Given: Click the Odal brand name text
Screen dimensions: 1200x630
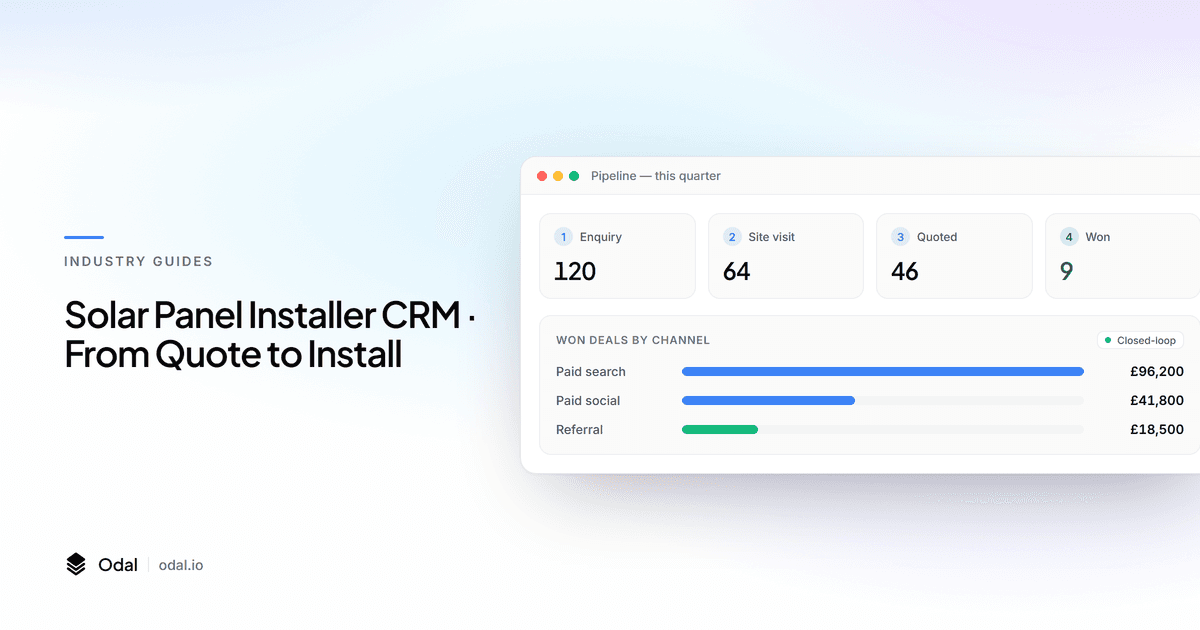Looking at the screenshot, I should click(118, 565).
